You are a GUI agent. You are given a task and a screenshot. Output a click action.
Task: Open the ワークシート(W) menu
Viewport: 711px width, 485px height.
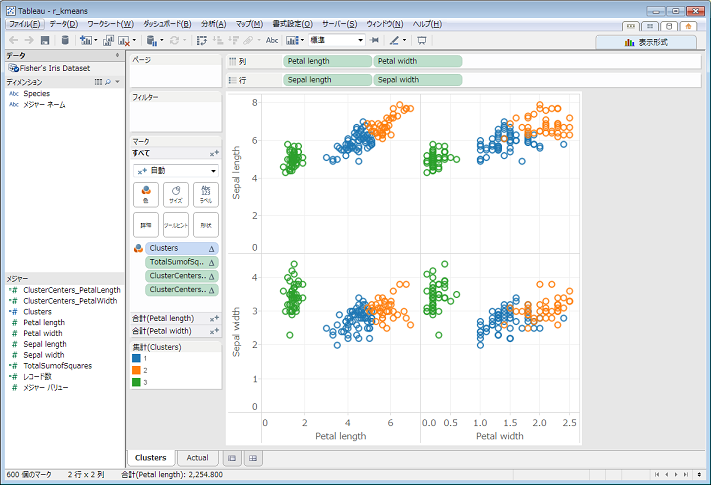pyautogui.click(x=111, y=24)
